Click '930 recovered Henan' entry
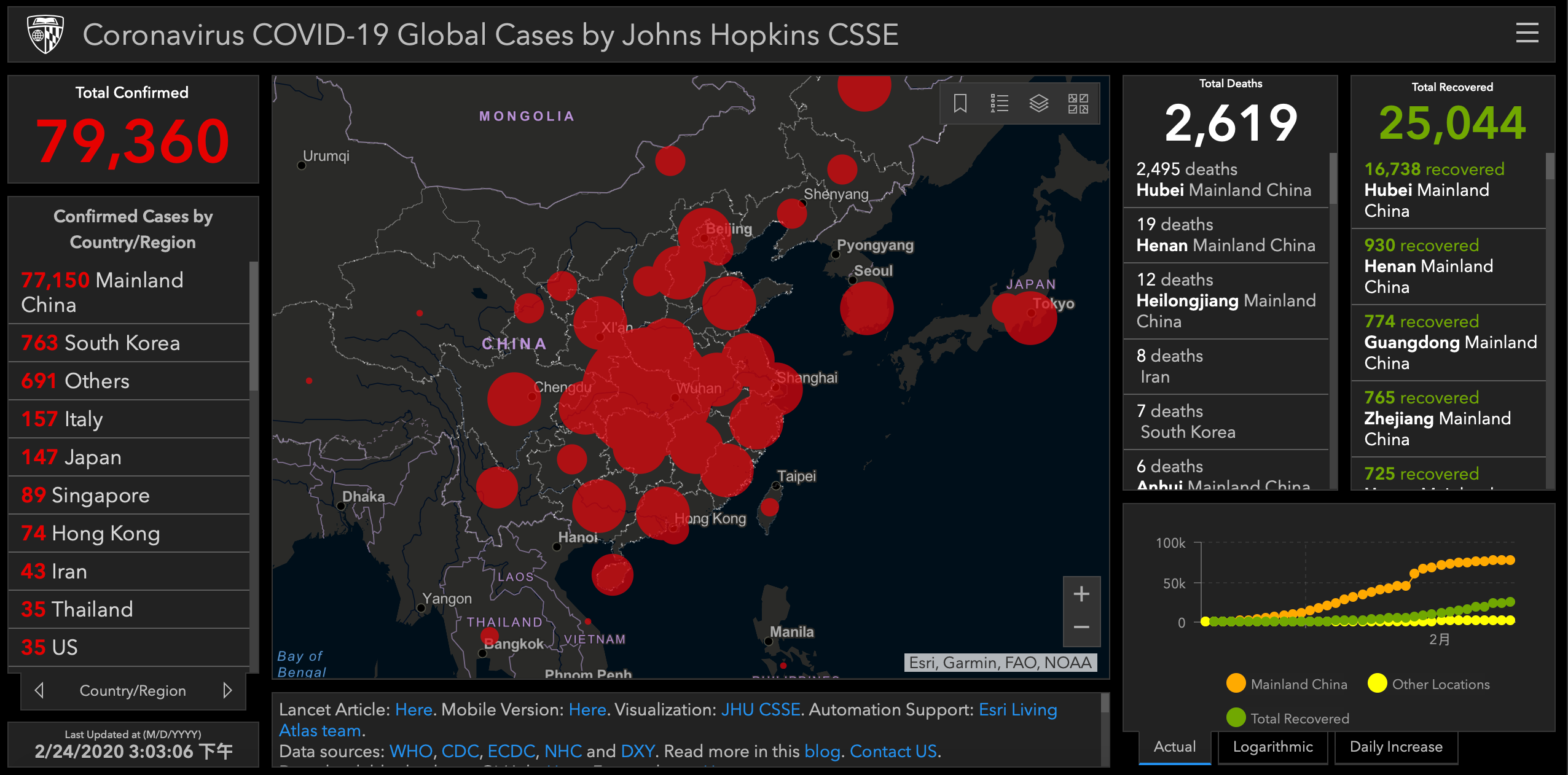The height and width of the screenshot is (775, 1568). (1448, 266)
